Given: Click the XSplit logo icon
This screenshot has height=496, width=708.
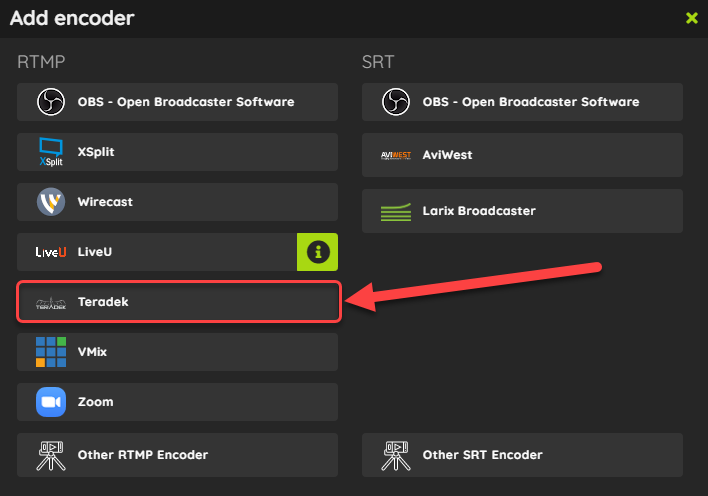Looking at the screenshot, I should click(51, 152).
